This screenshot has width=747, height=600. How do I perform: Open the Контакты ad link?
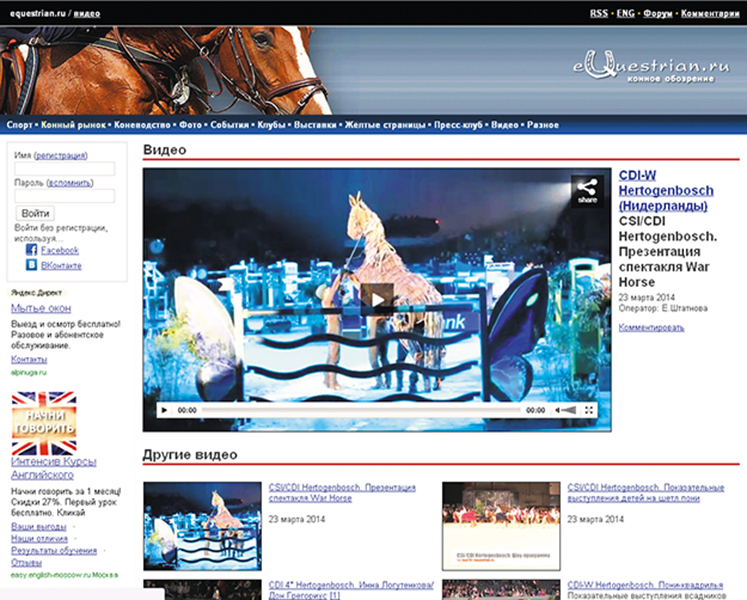pos(29,359)
